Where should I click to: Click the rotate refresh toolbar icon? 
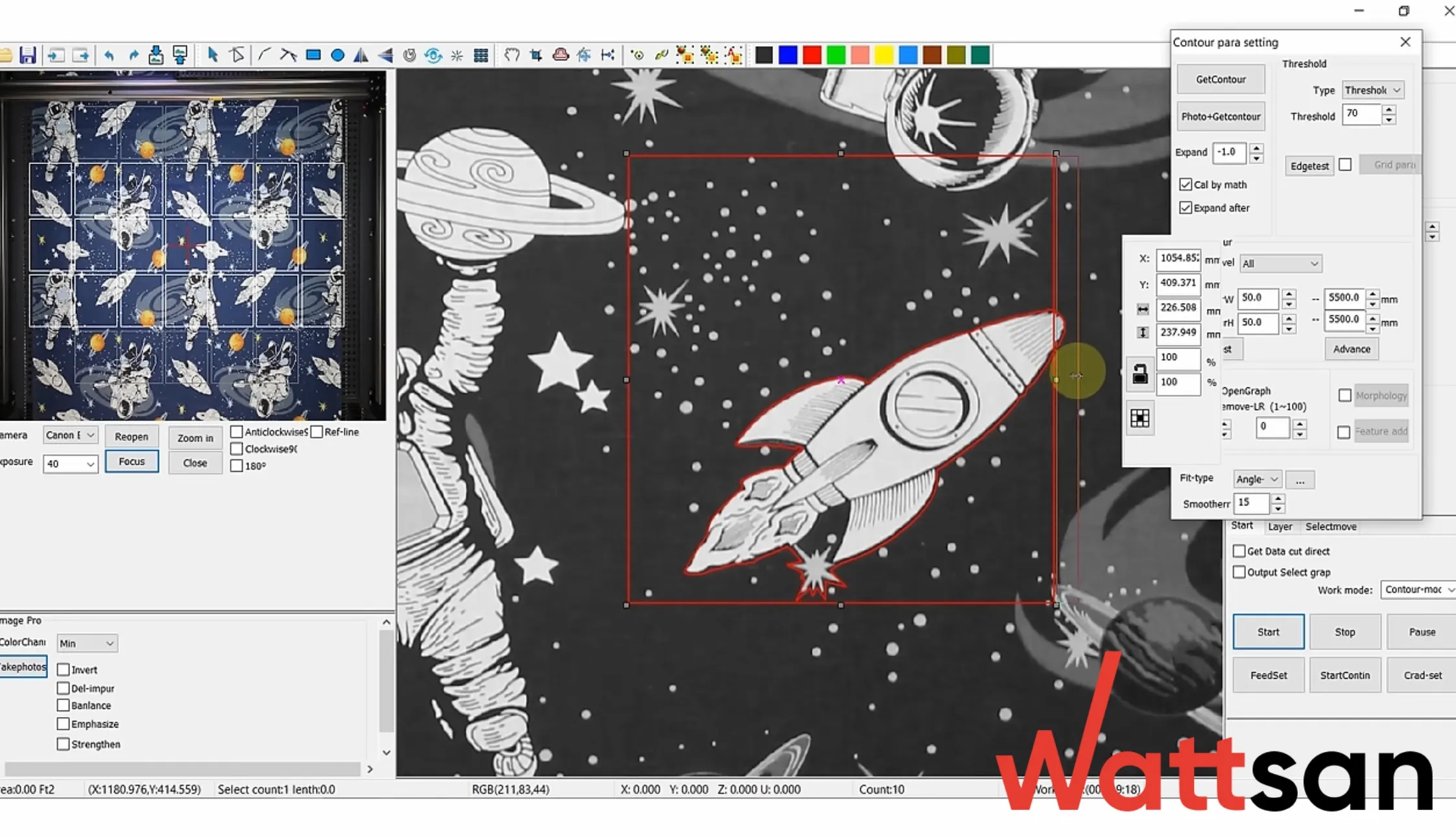click(433, 55)
